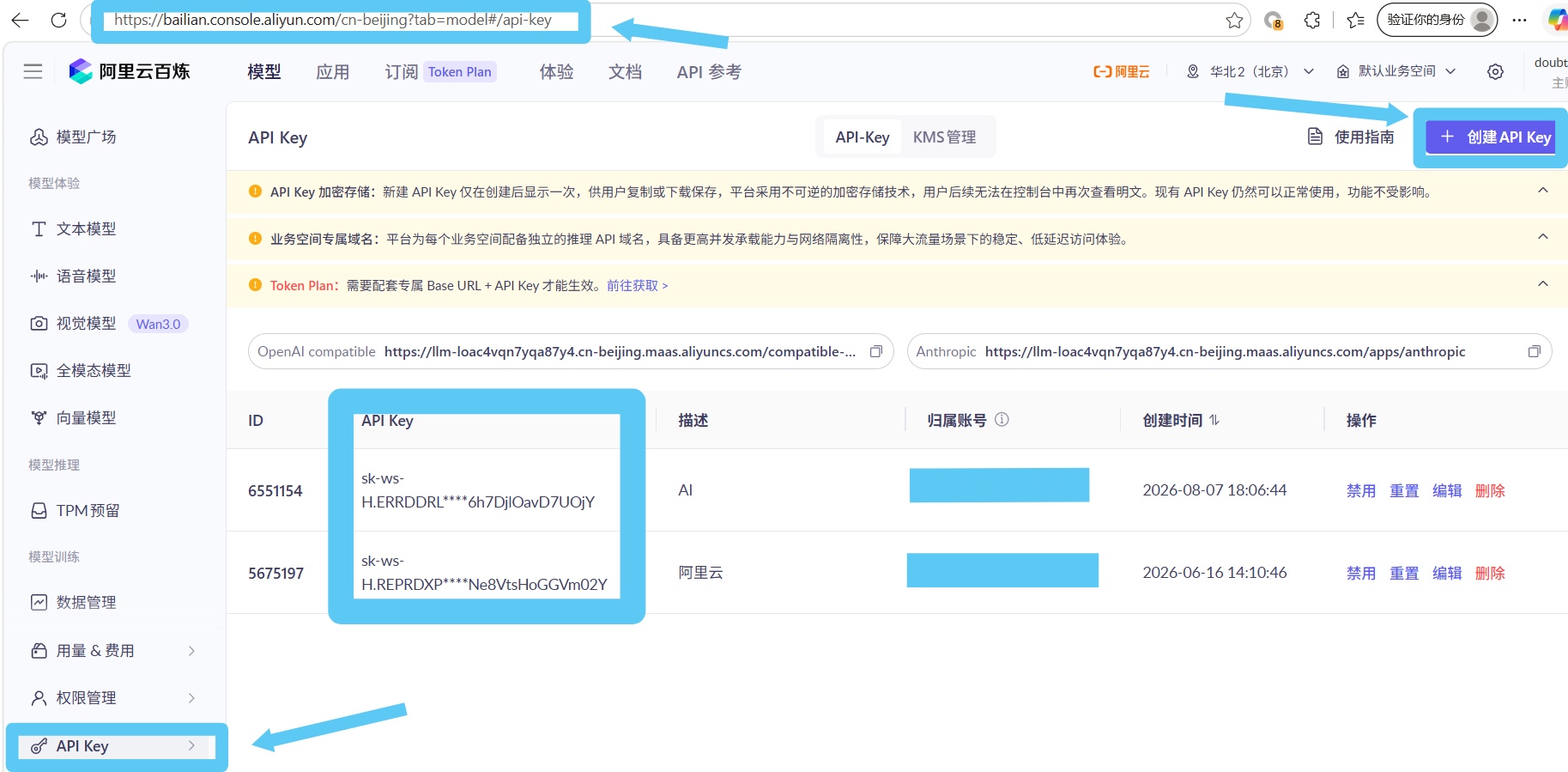The width and height of the screenshot is (1568, 772).
Task: Click timestamp 2026-08-07 18:06:44
Action: 1214,490
